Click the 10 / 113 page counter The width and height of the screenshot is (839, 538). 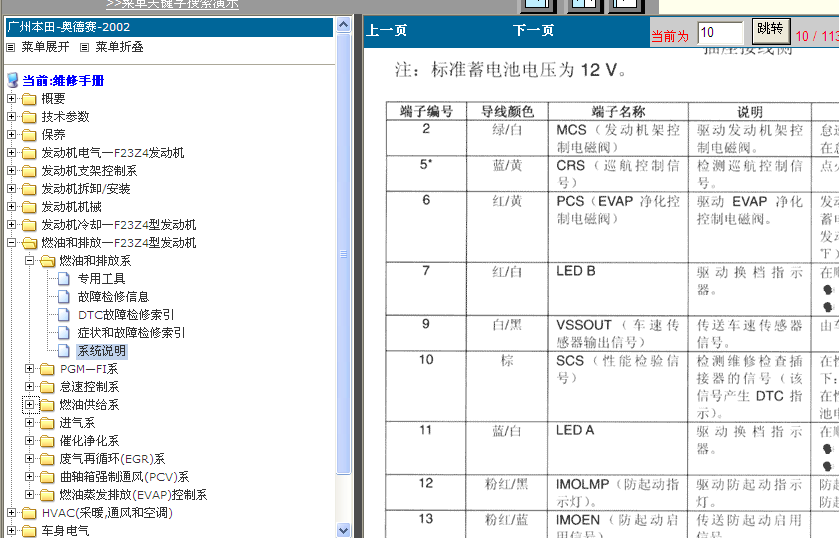pyautogui.click(x=817, y=36)
